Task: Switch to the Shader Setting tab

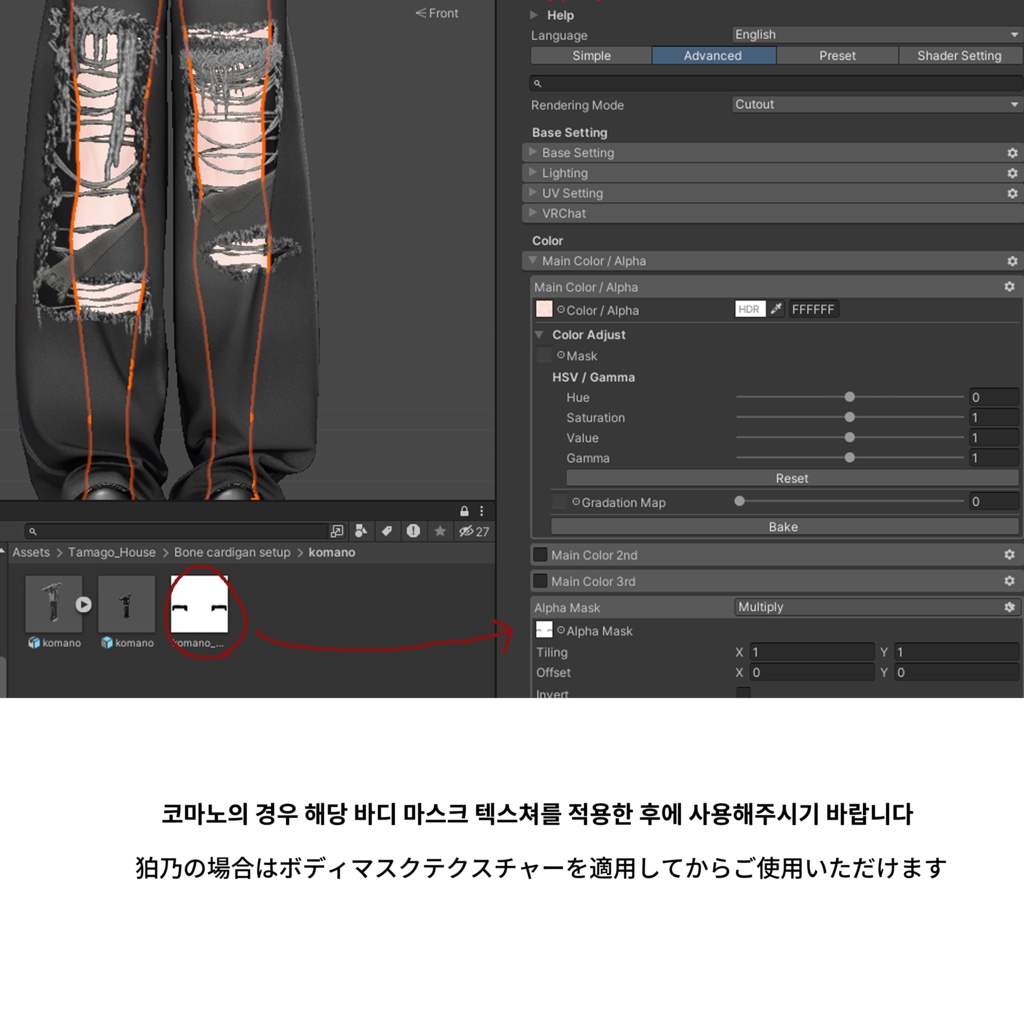Action: click(959, 56)
